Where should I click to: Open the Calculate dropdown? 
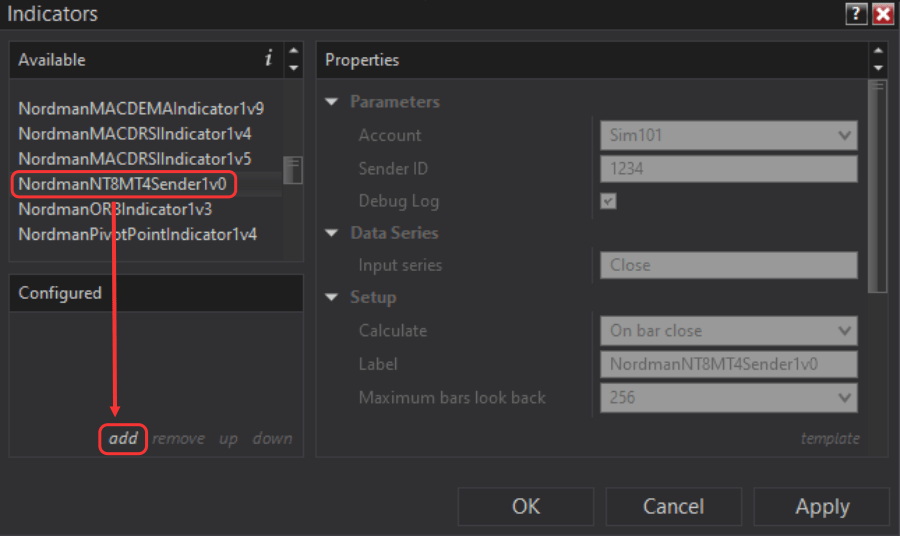coord(729,331)
